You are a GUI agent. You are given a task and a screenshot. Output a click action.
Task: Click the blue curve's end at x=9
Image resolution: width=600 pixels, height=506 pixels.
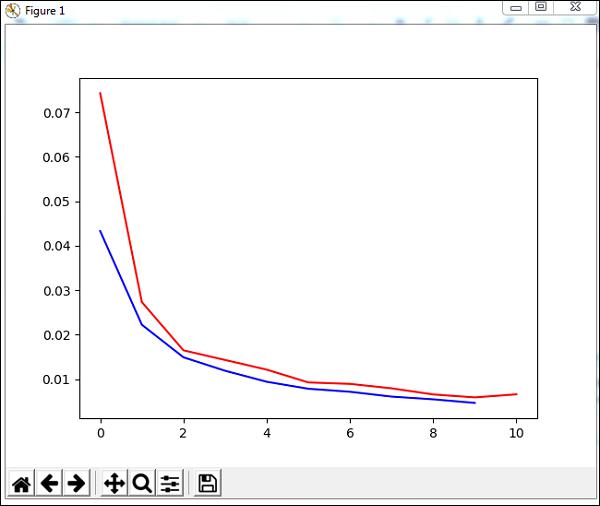pyautogui.click(x=475, y=403)
